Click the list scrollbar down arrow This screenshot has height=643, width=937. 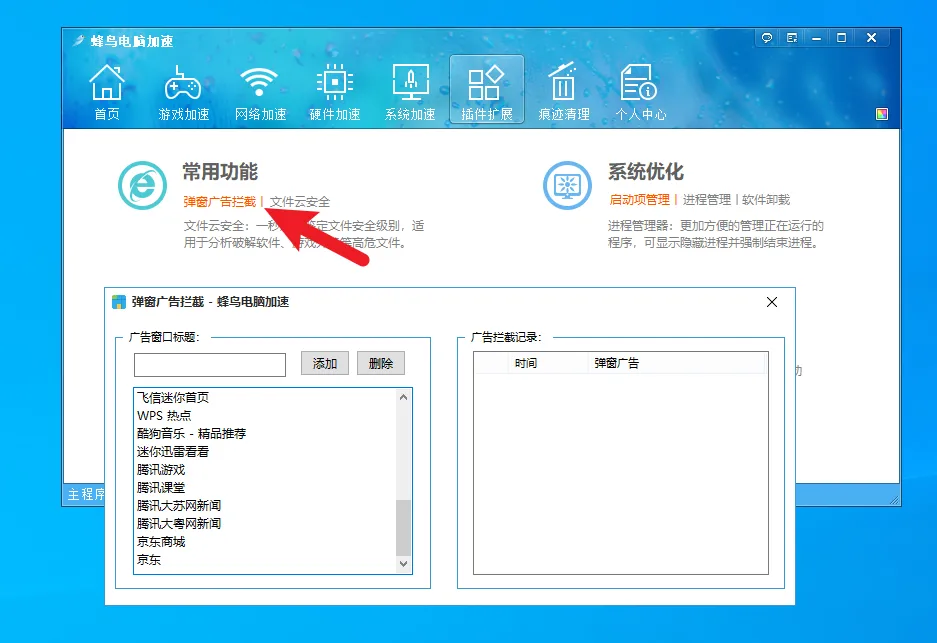coord(403,564)
